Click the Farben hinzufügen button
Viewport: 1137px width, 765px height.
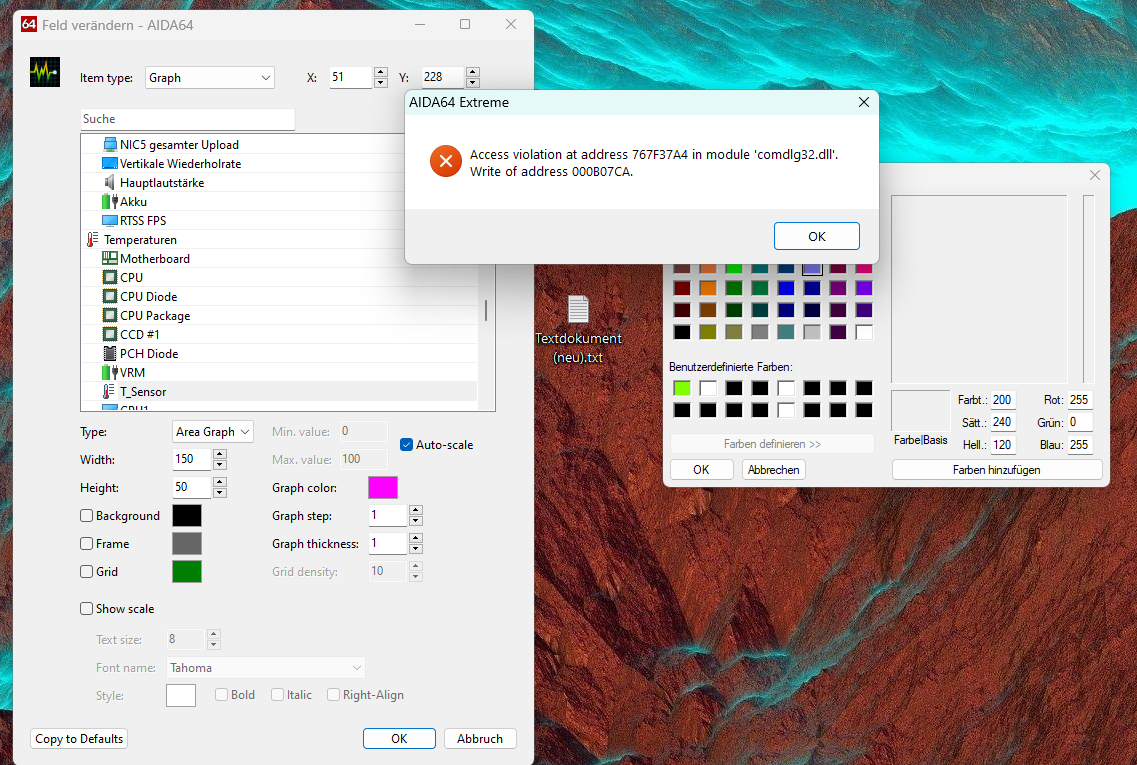click(996, 470)
